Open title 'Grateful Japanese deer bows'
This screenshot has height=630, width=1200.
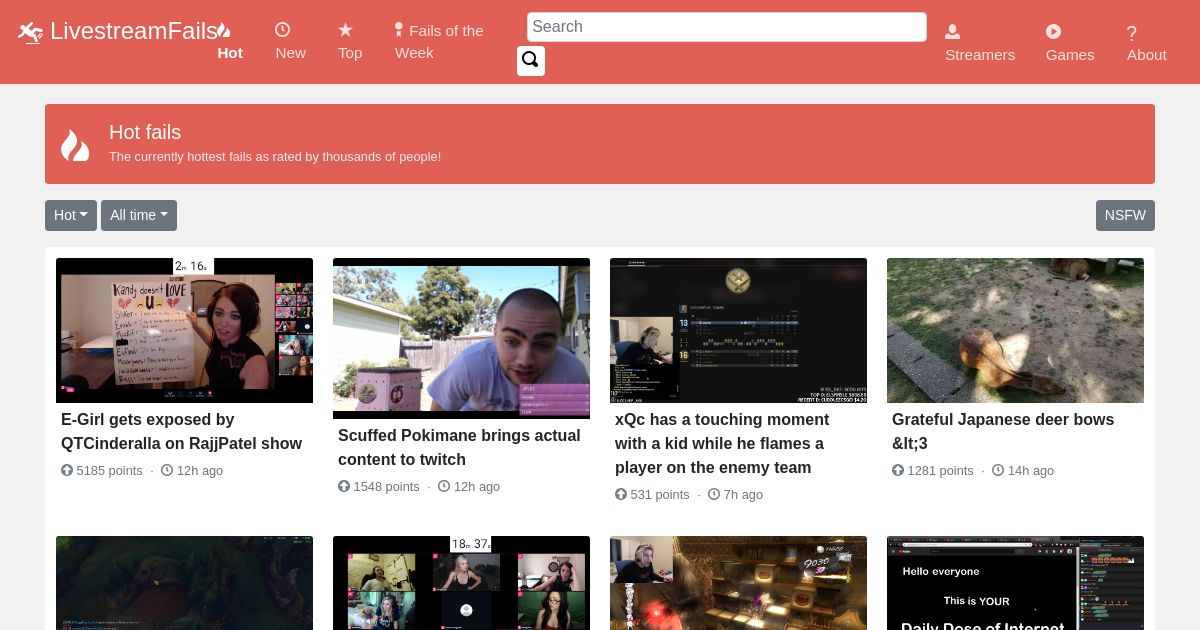pyautogui.click(x=1003, y=431)
